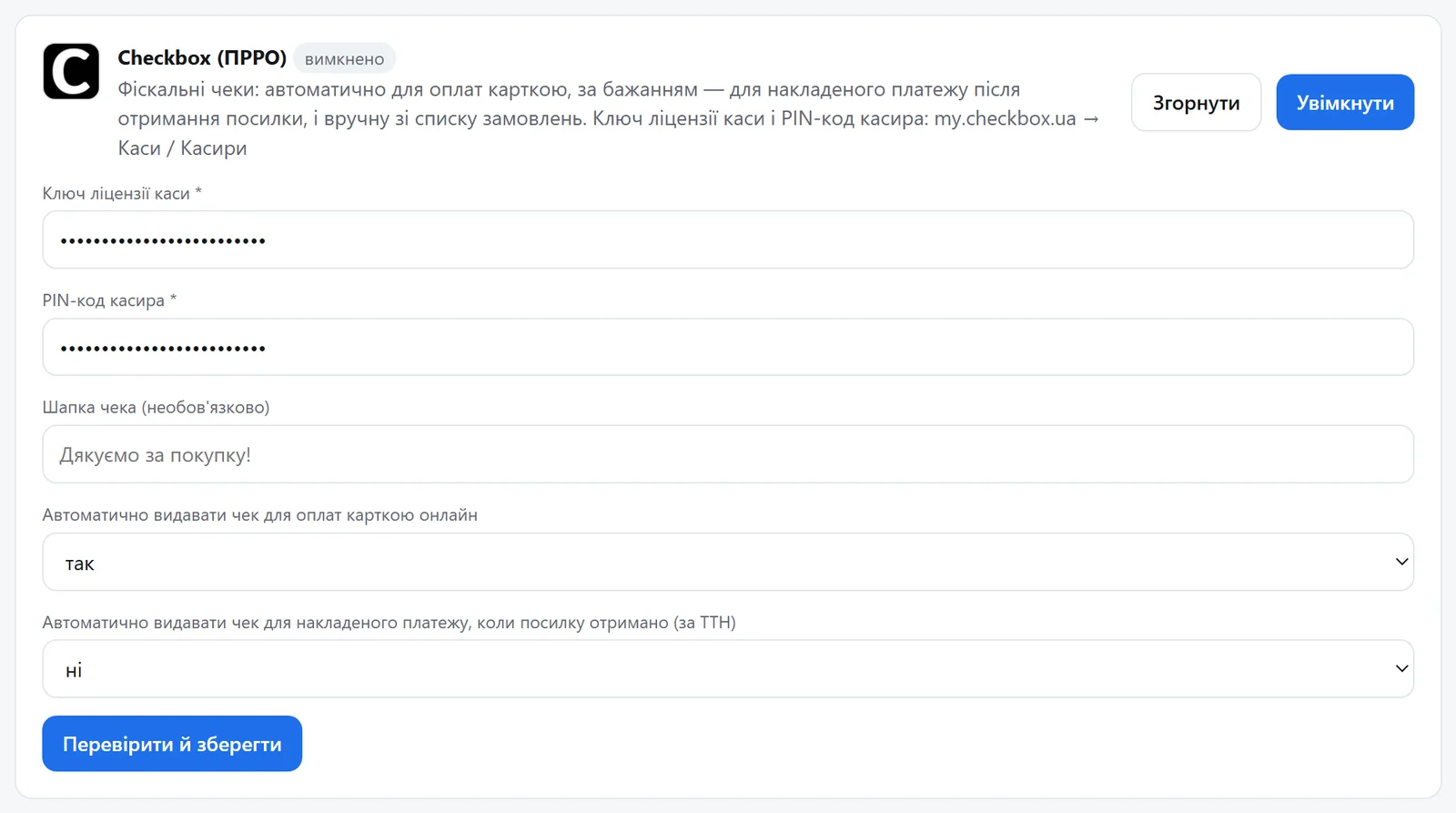Viewport: 1456px width, 813px height.
Task: Open the накладений платіж auto-receipt dropdown
Action: [x=728, y=669]
